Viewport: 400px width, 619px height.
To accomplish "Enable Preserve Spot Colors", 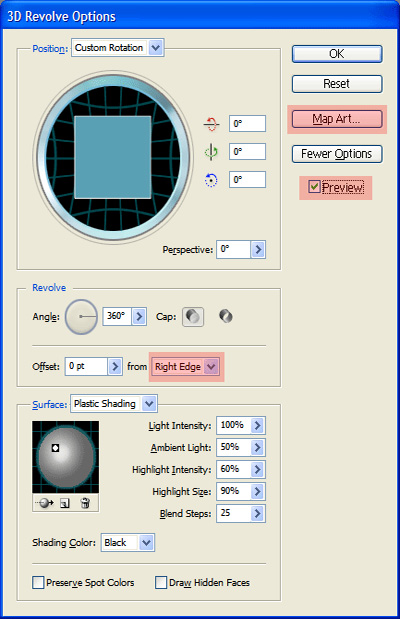I will click(38, 582).
